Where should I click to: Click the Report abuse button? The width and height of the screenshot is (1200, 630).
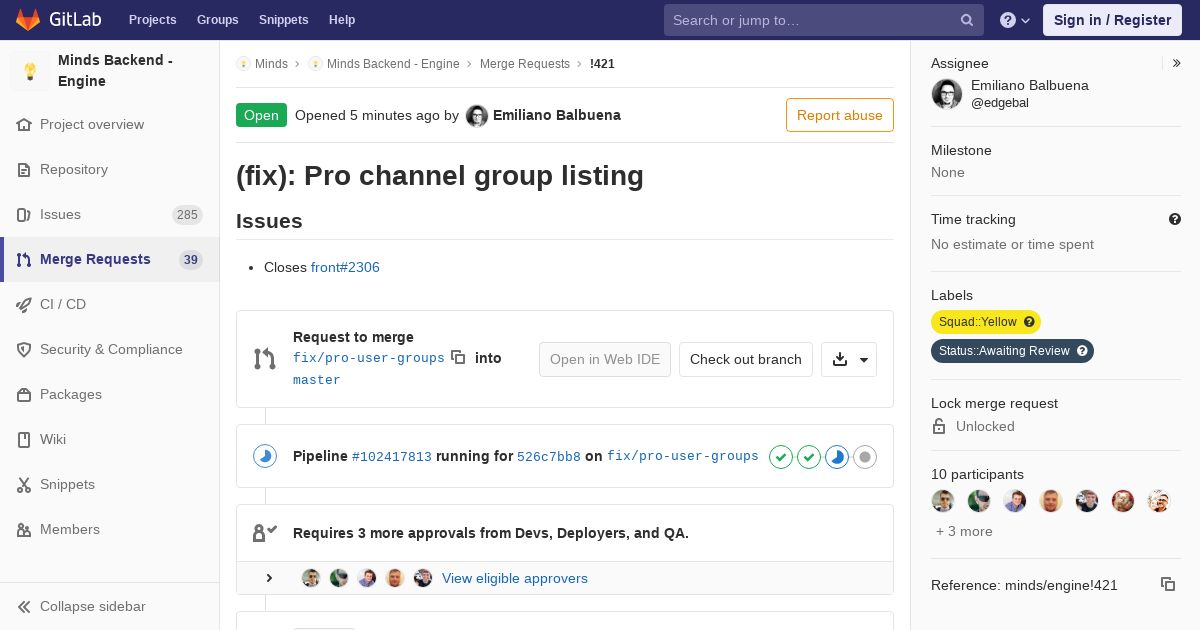pos(839,115)
